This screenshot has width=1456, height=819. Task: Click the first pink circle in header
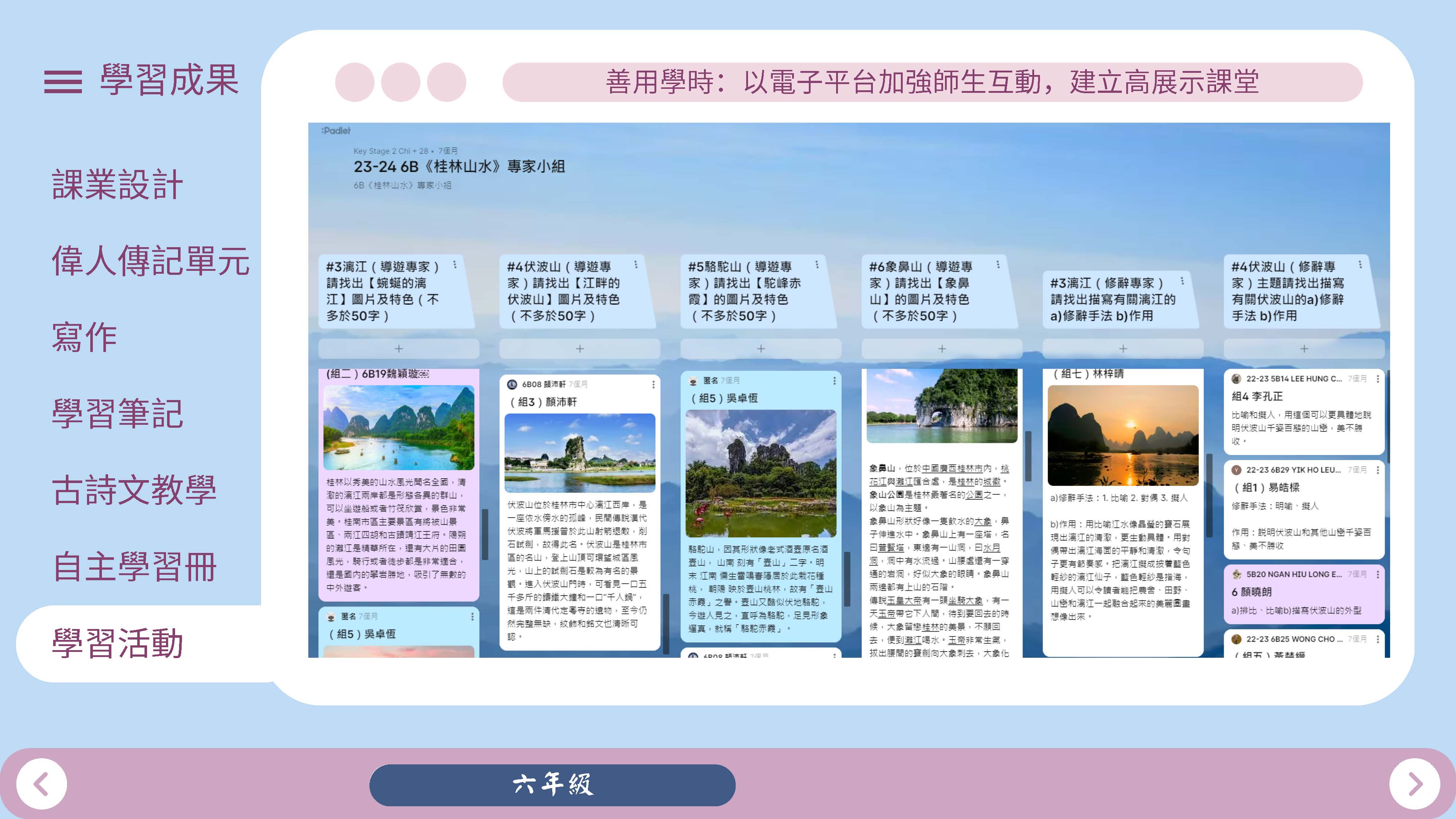coord(355,83)
